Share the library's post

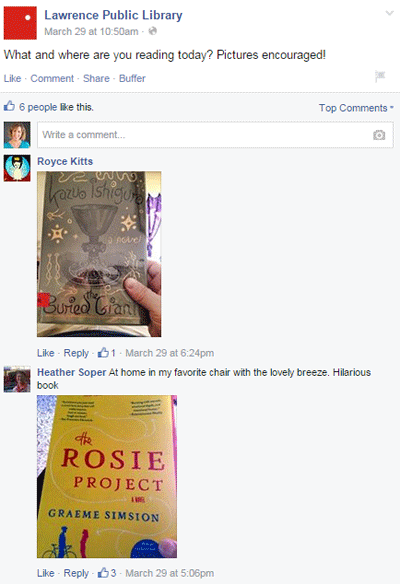click(96, 79)
